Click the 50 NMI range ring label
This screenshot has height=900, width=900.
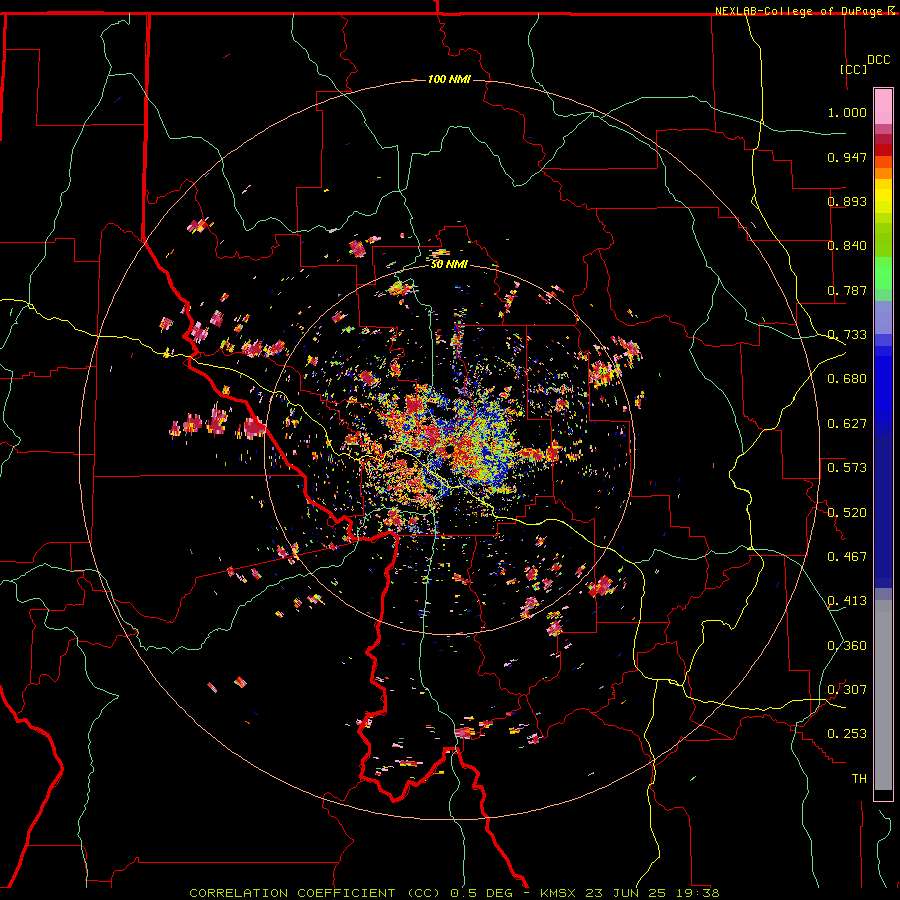coord(449,264)
